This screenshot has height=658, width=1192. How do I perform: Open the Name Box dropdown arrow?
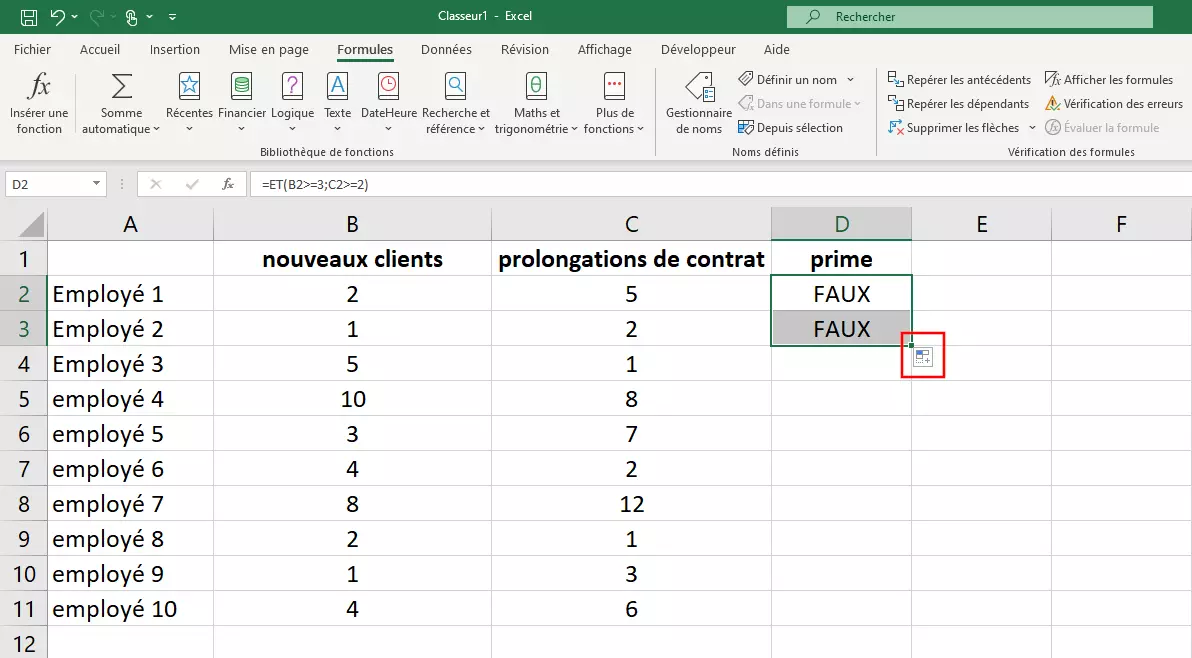click(x=97, y=184)
